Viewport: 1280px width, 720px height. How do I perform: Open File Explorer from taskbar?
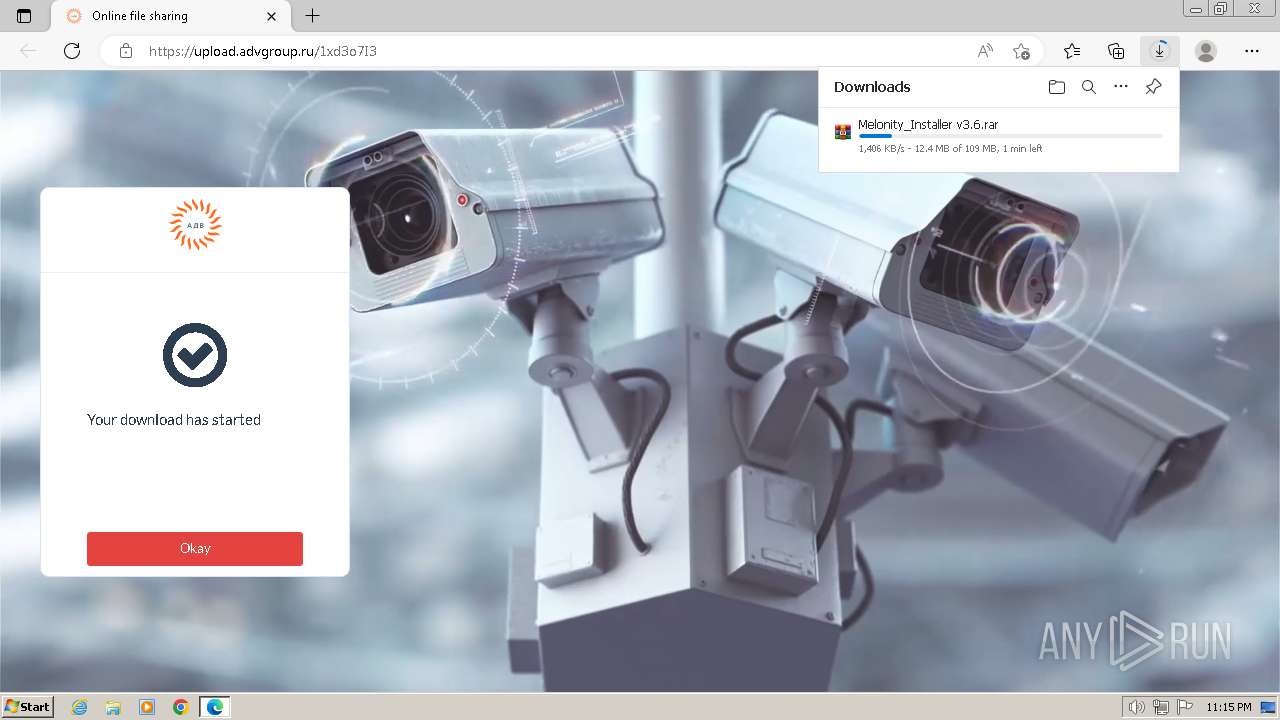point(113,707)
